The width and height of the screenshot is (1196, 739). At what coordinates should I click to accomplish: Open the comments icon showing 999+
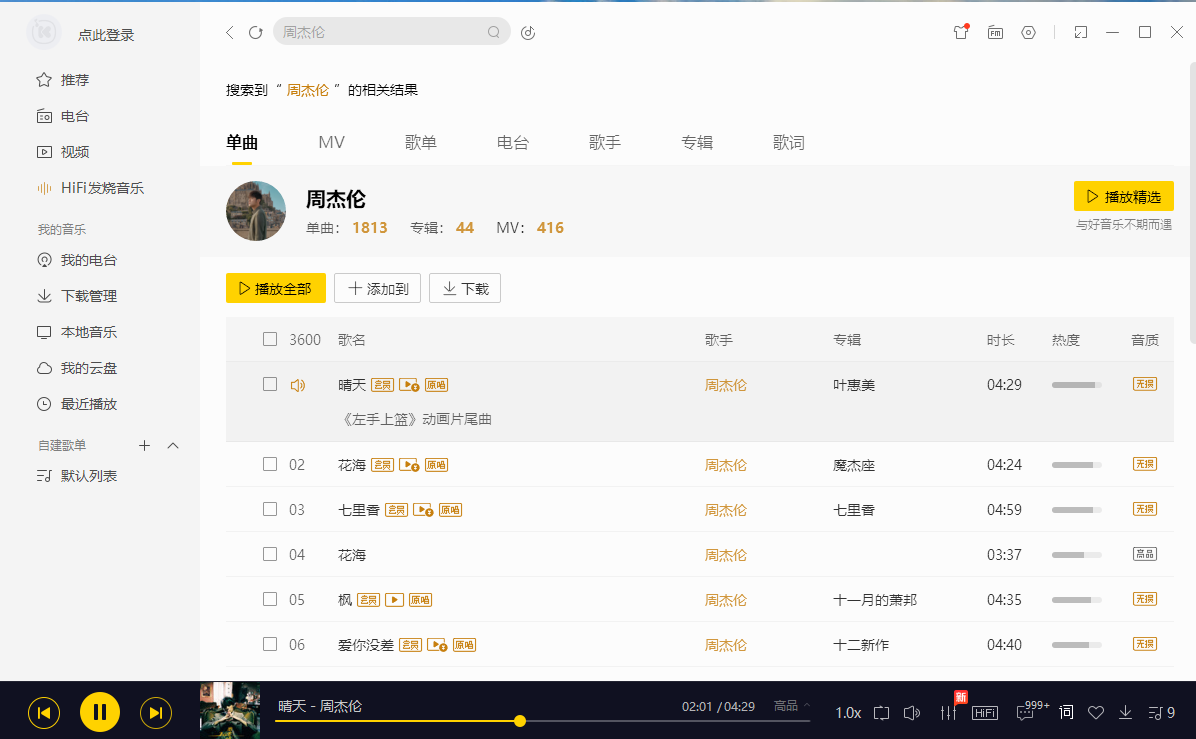pos(1025,713)
